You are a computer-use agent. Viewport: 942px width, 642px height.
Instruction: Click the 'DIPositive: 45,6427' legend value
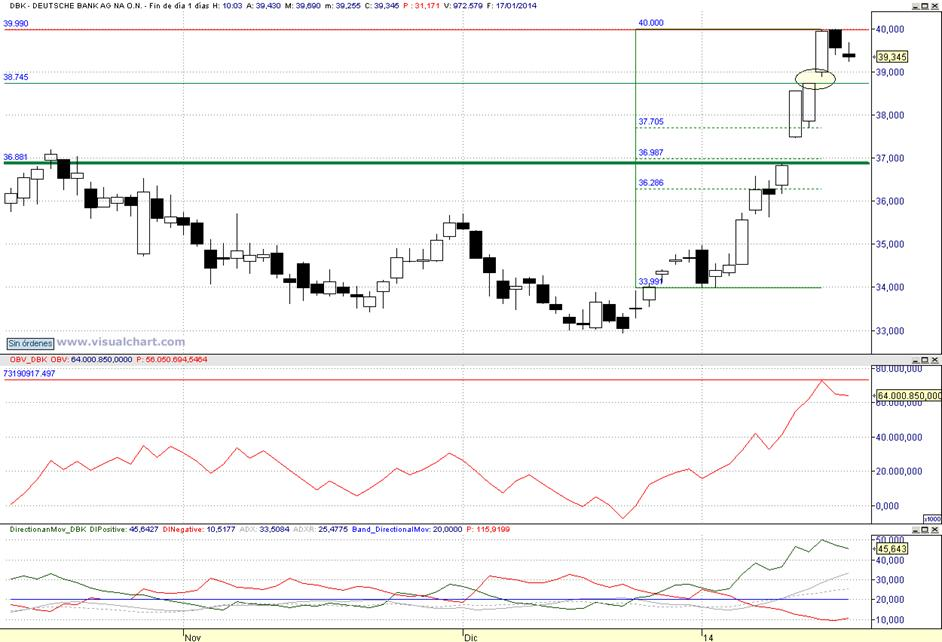point(124,530)
